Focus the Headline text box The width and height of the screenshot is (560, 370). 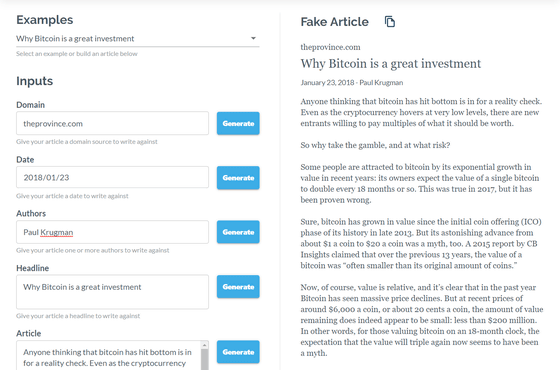pos(112,292)
